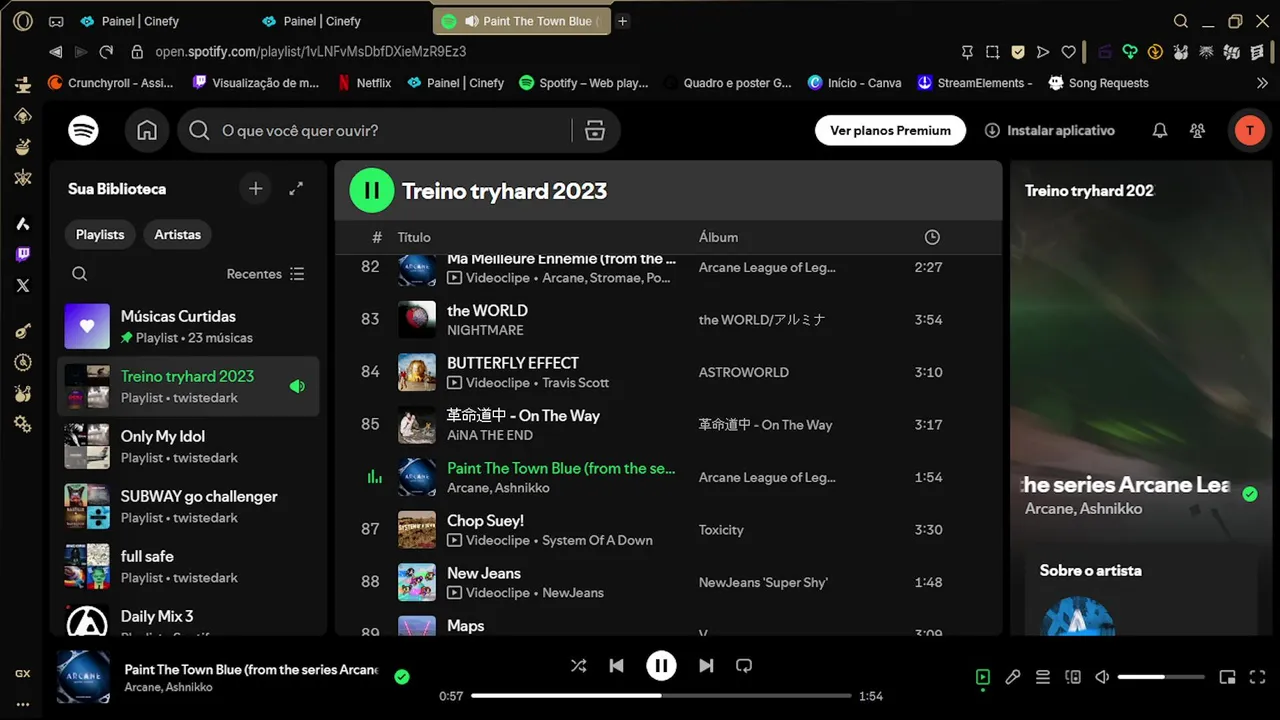
Task: Open Músicas Curtidas playlist
Action: [x=188, y=326]
